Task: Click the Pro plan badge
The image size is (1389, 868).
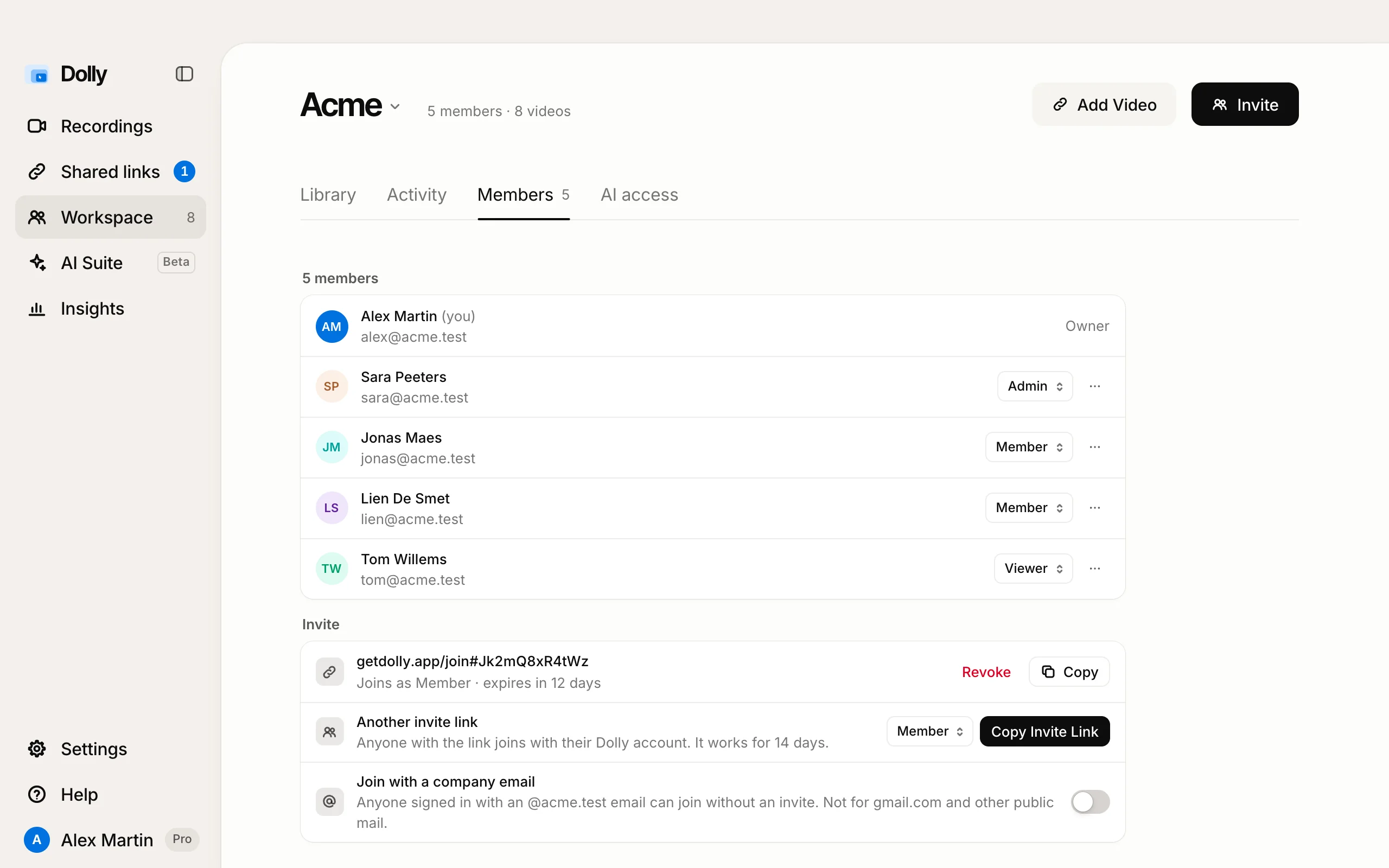Action: [x=182, y=839]
